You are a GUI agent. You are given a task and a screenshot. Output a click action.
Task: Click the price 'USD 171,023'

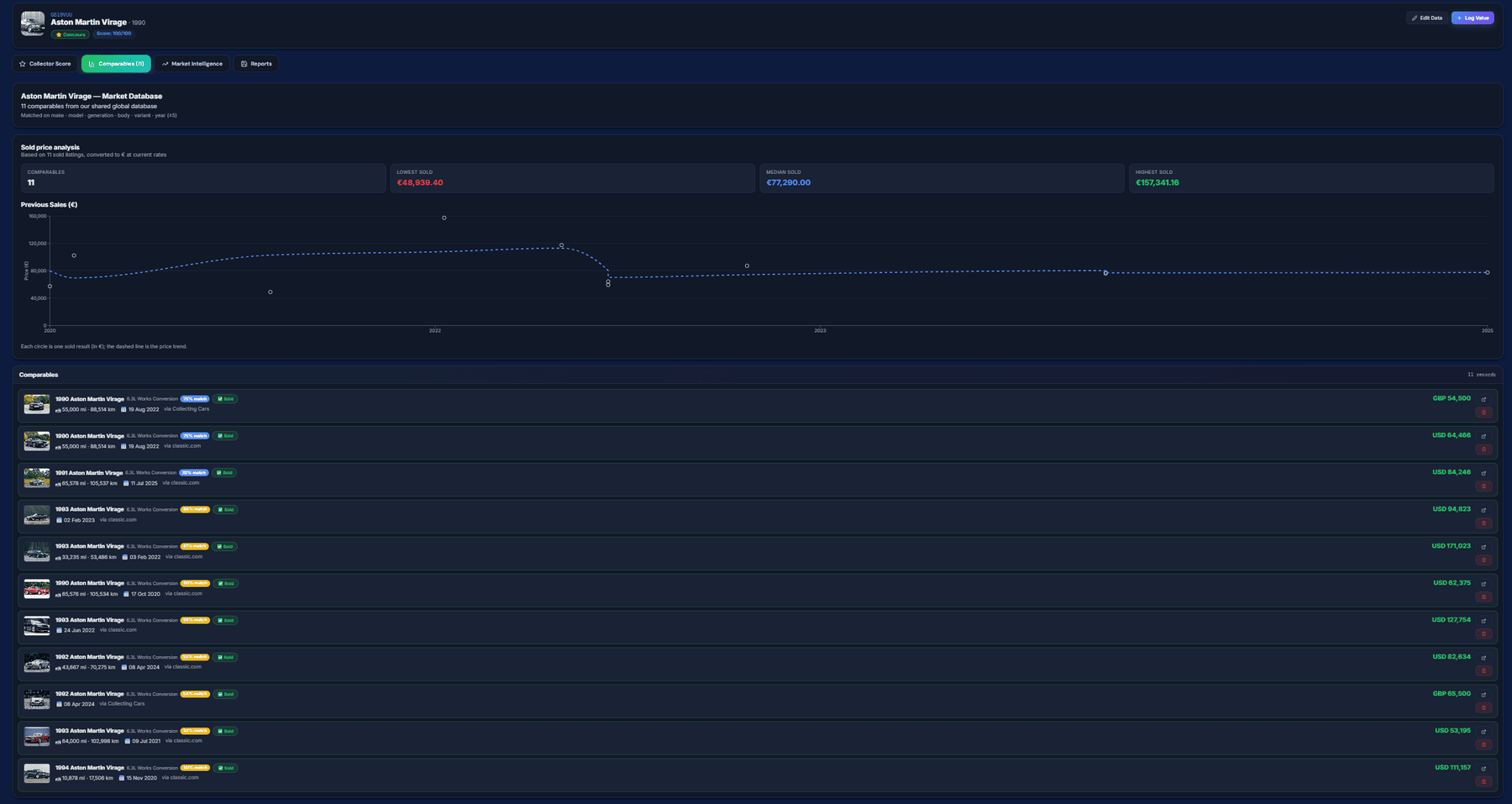click(x=1452, y=546)
